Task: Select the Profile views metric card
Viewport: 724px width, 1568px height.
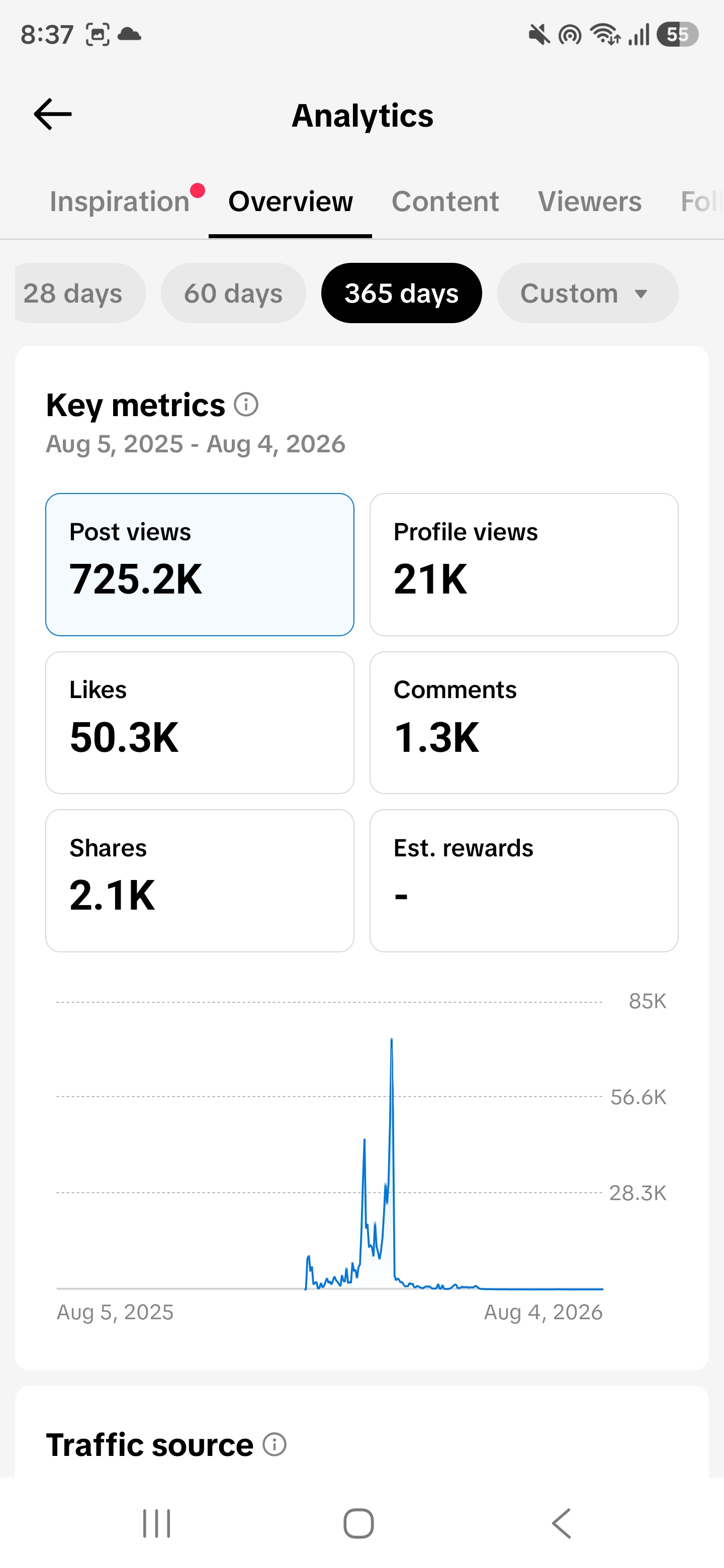Action: 524,565
